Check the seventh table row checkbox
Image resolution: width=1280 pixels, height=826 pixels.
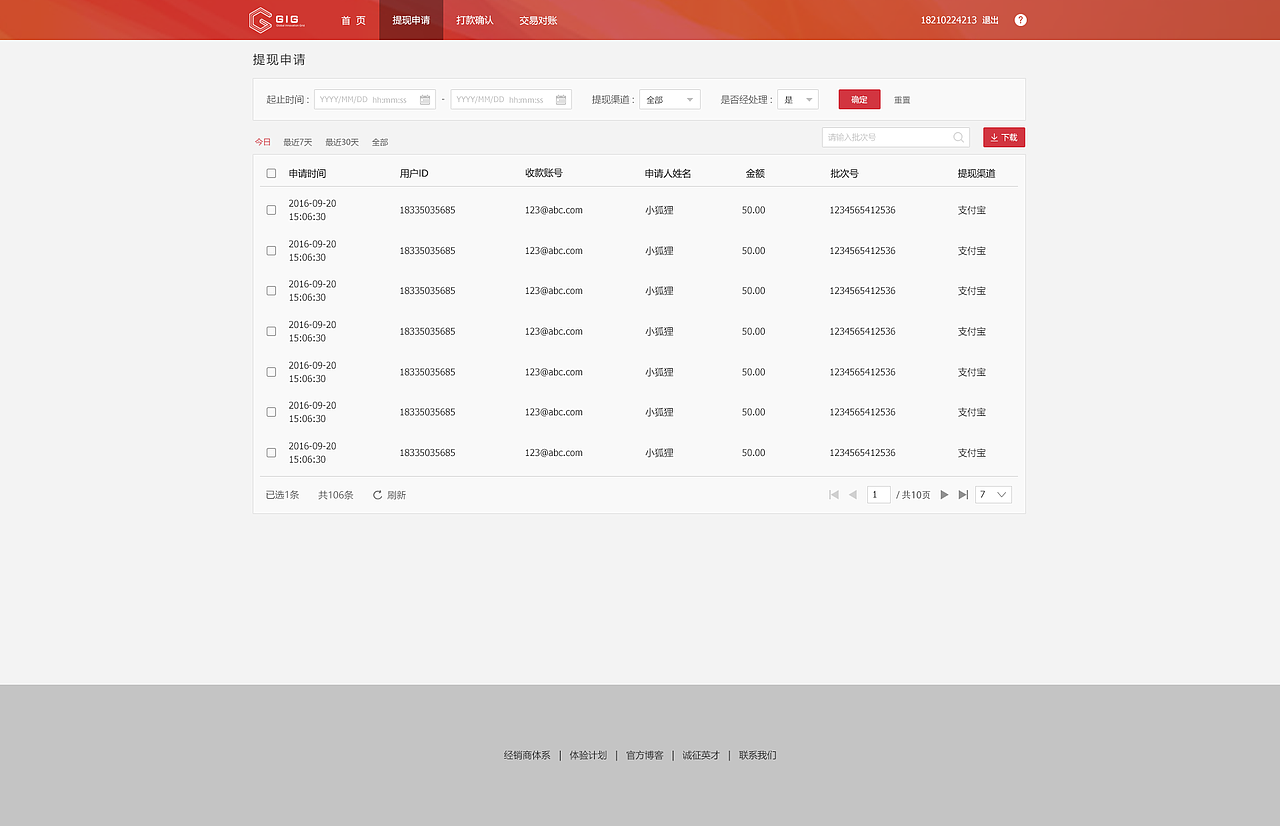pos(271,453)
